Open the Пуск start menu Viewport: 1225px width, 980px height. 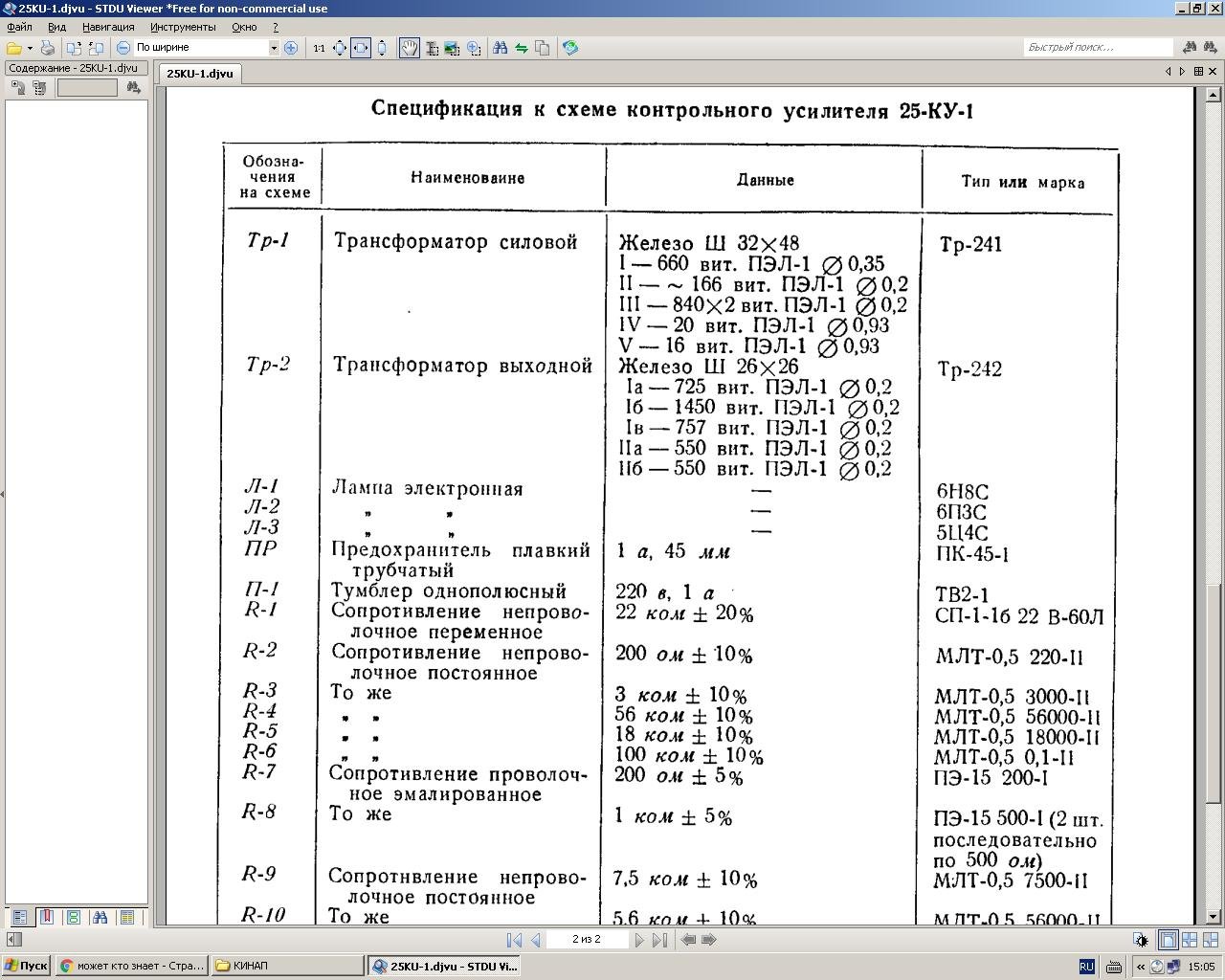[26, 967]
